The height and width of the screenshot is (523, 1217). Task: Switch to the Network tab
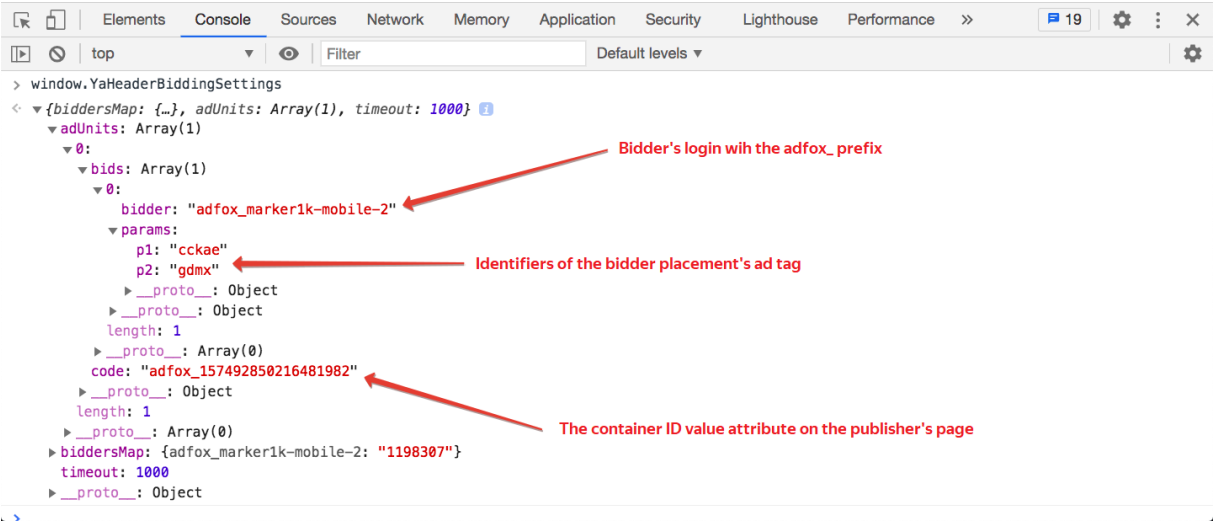[x=395, y=20]
